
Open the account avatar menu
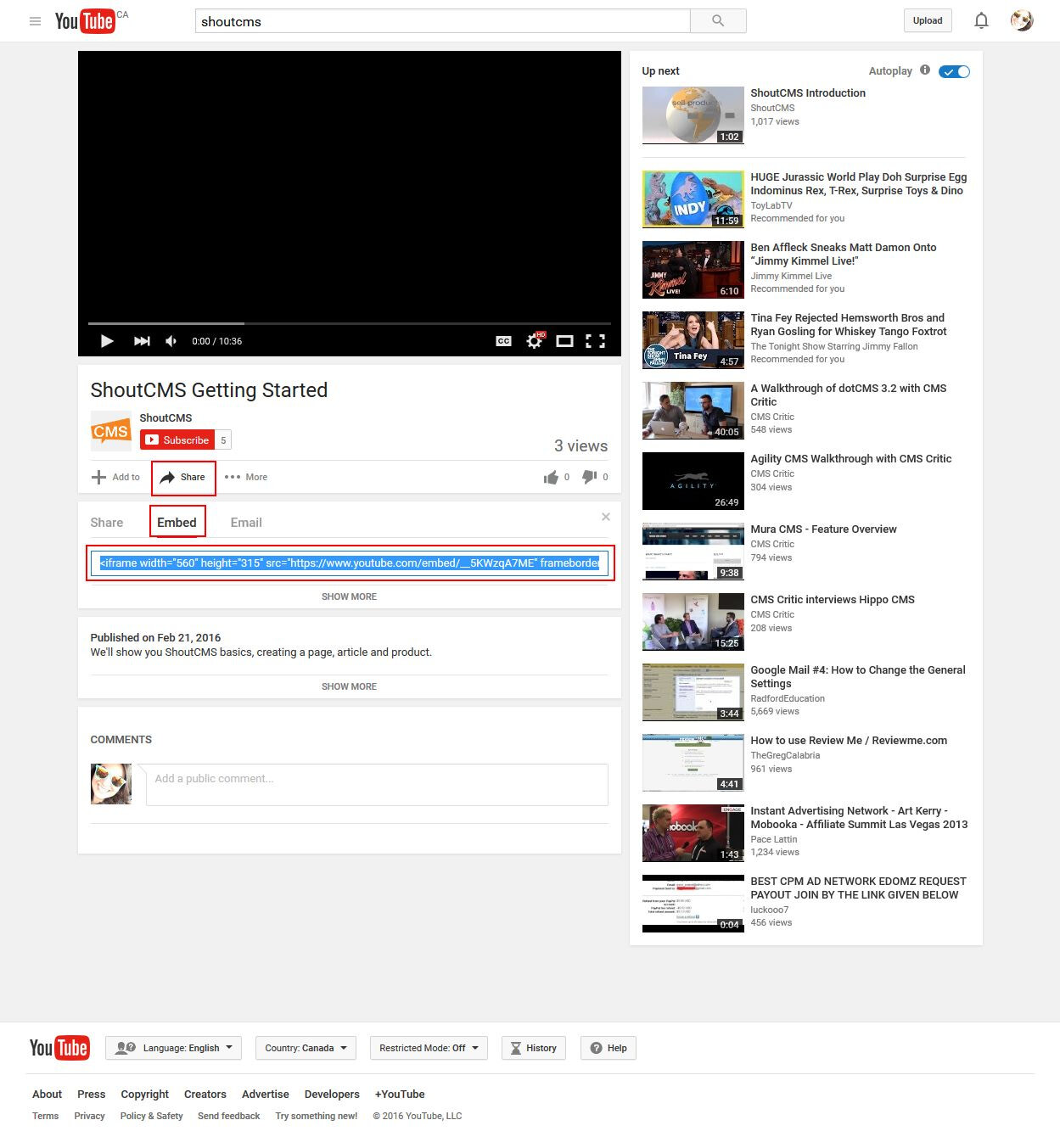[x=1022, y=20]
